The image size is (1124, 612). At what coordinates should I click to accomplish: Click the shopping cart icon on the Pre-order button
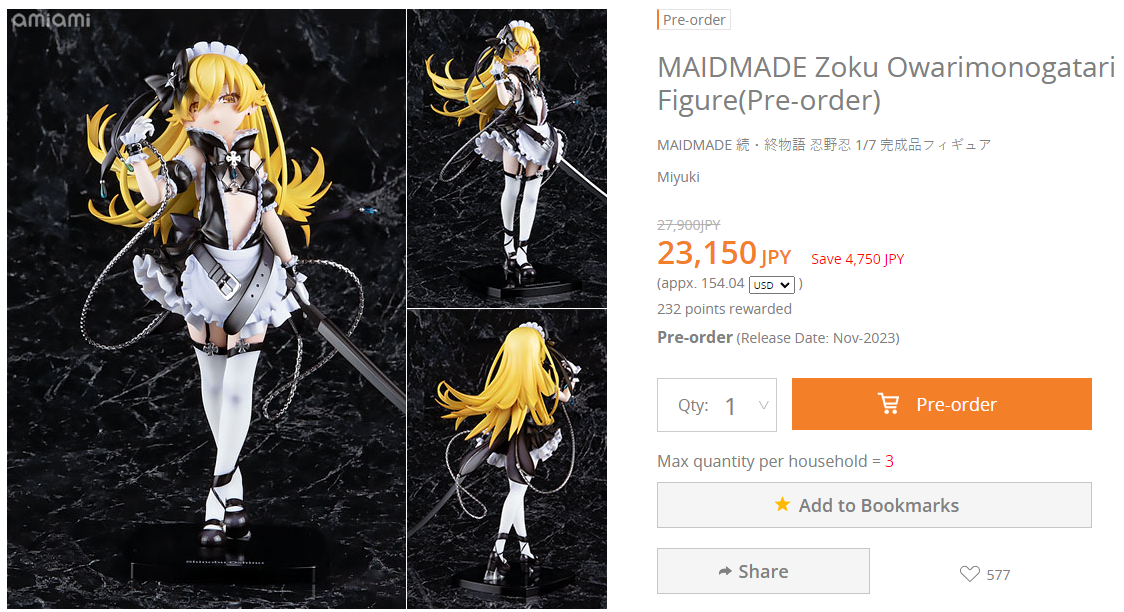tap(888, 403)
